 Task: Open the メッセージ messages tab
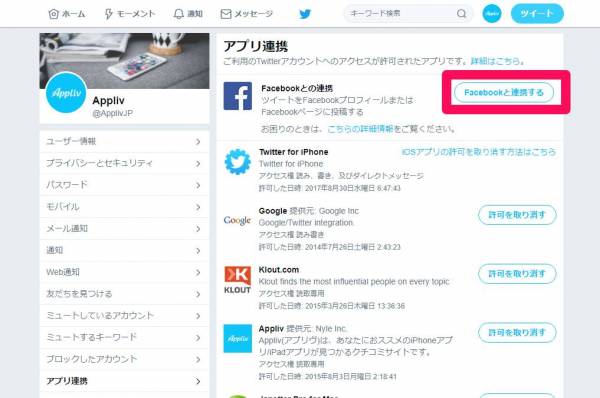[x=246, y=14]
